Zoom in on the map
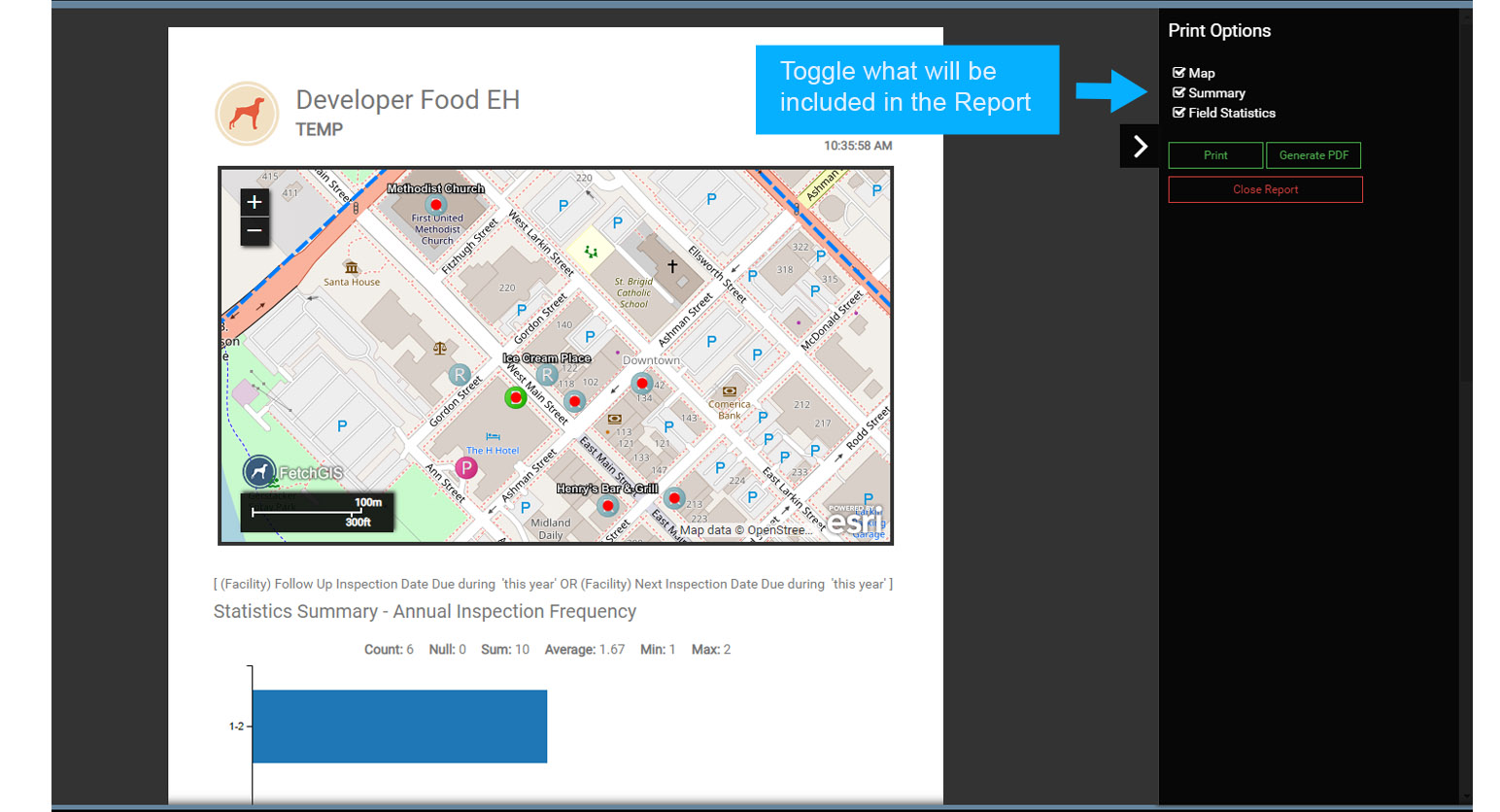This screenshot has width=1500, height=812. (254, 202)
